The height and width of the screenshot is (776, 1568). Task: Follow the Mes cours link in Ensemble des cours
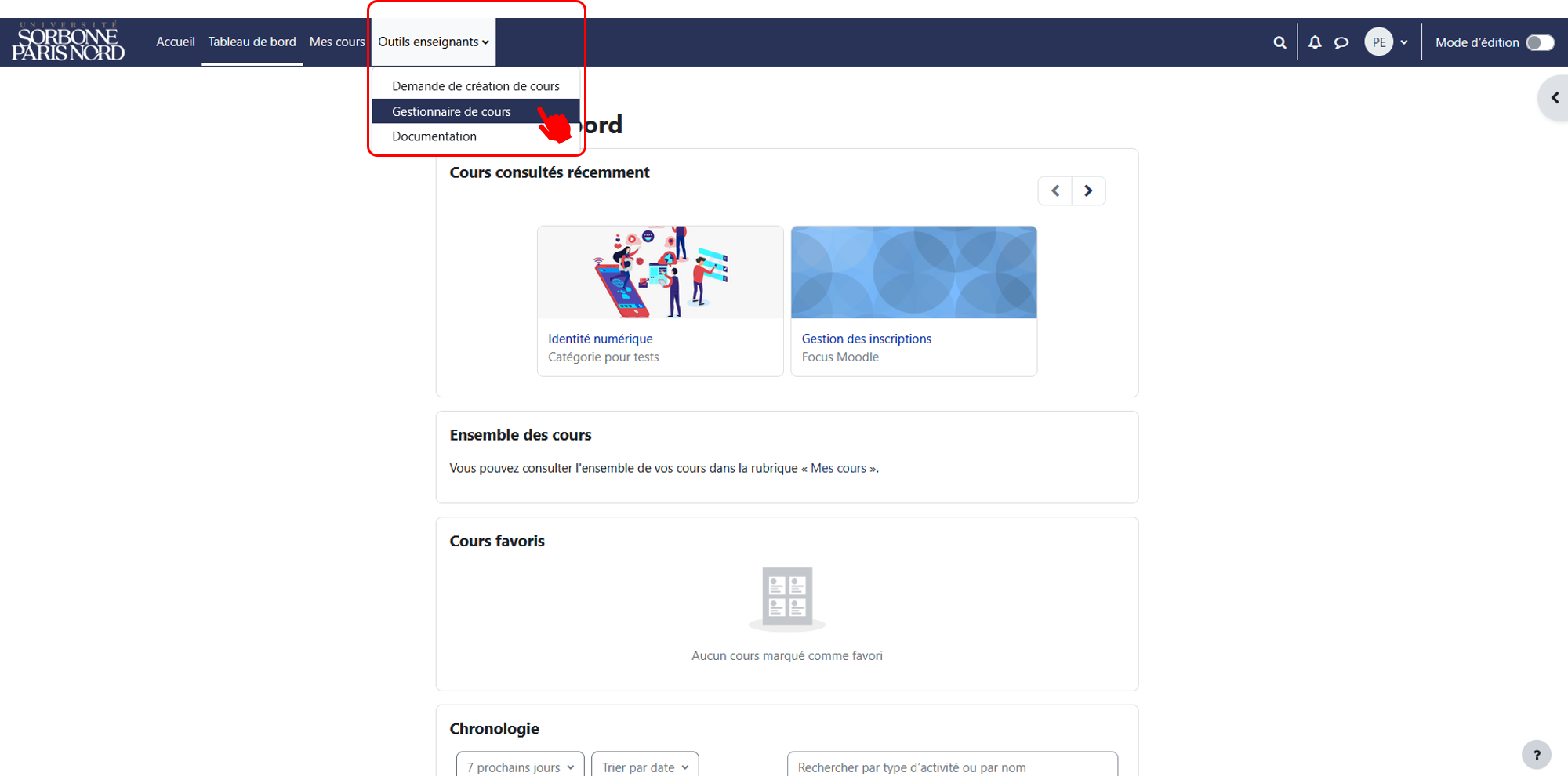tap(838, 468)
